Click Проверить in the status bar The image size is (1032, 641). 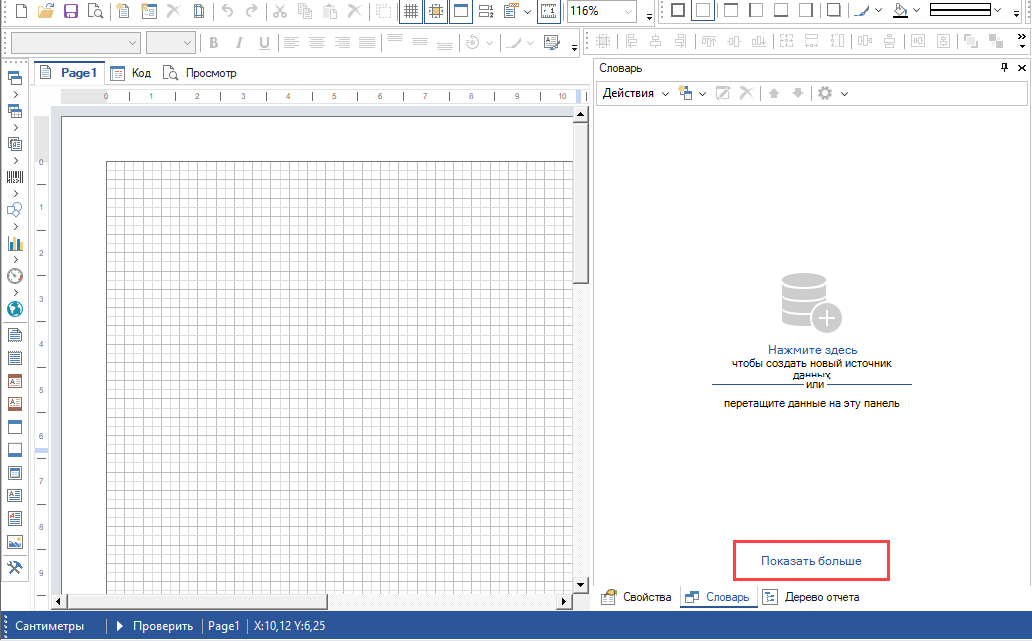[155, 626]
